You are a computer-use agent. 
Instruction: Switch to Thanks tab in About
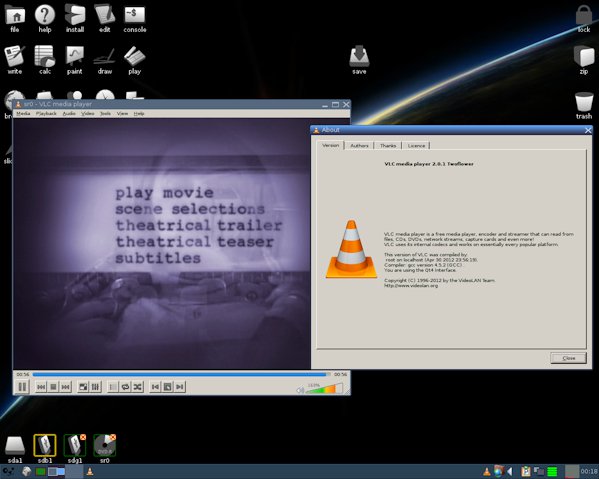click(x=388, y=146)
